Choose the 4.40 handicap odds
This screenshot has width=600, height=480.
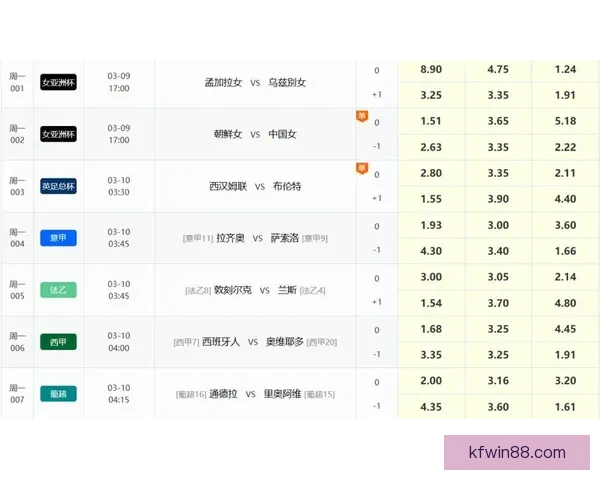click(565, 199)
